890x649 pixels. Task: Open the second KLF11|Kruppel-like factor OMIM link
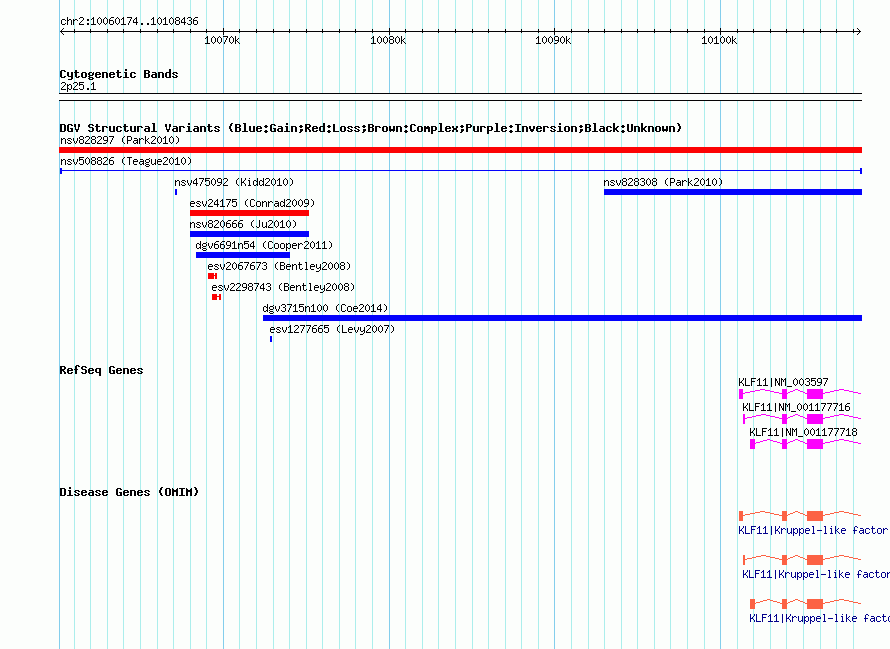(x=816, y=575)
